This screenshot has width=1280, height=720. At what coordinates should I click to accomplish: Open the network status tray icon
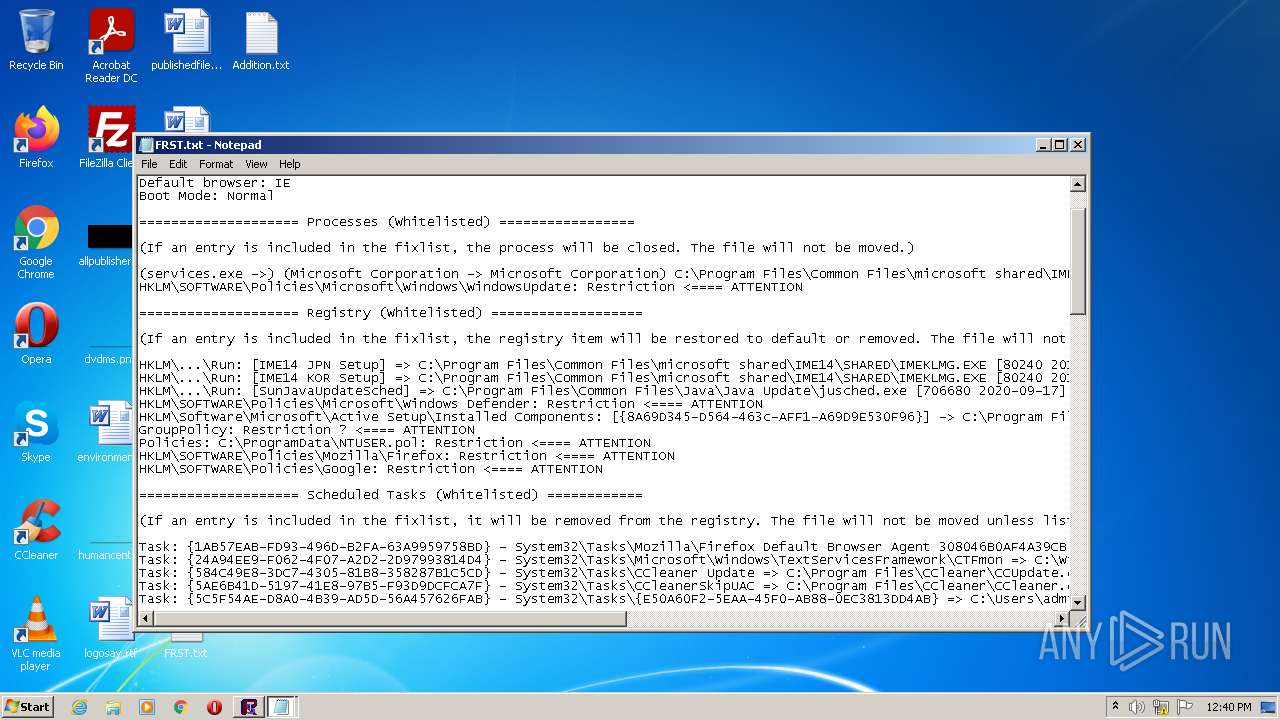pyautogui.click(x=1161, y=707)
